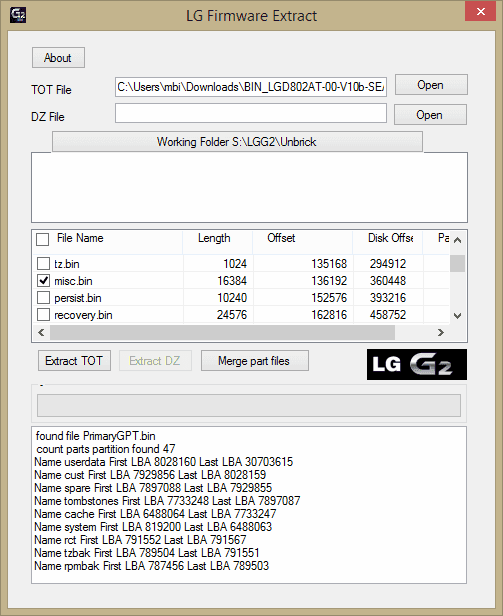Click the 'Name rct' log line
This screenshot has height=616, width=503.
(x=140, y=539)
